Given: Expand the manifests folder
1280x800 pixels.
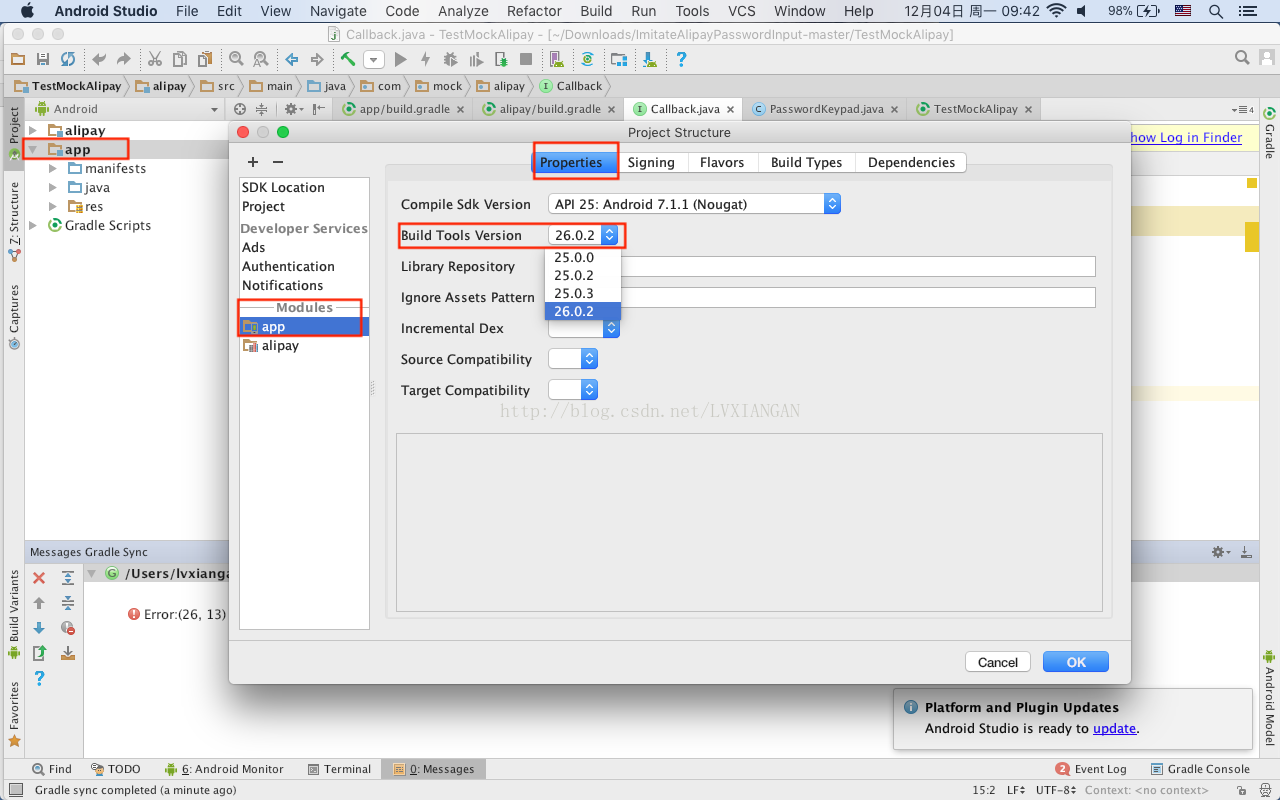Looking at the screenshot, I should point(53,169).
